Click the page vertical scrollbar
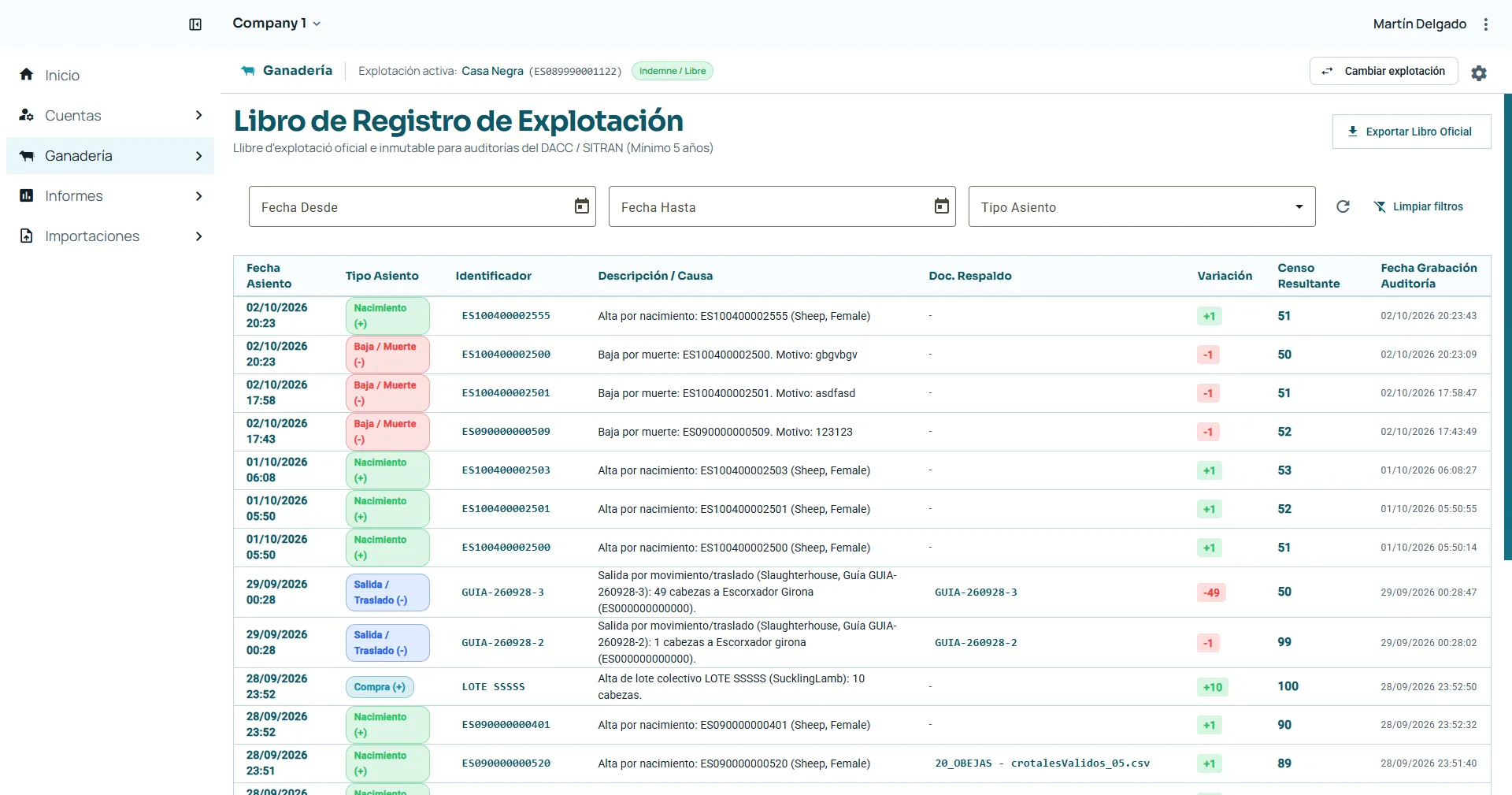Screen dimensions: 1512x795 1508,327
